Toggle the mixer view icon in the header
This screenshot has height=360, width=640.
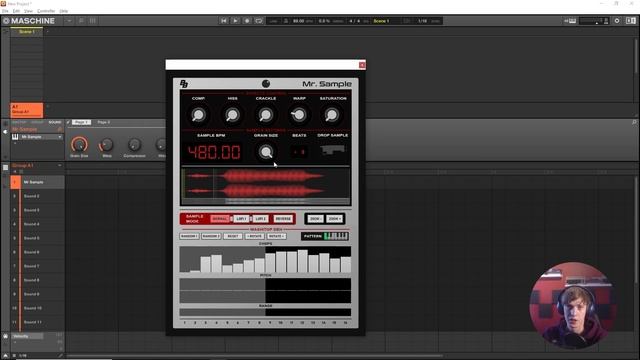point(93,21)
